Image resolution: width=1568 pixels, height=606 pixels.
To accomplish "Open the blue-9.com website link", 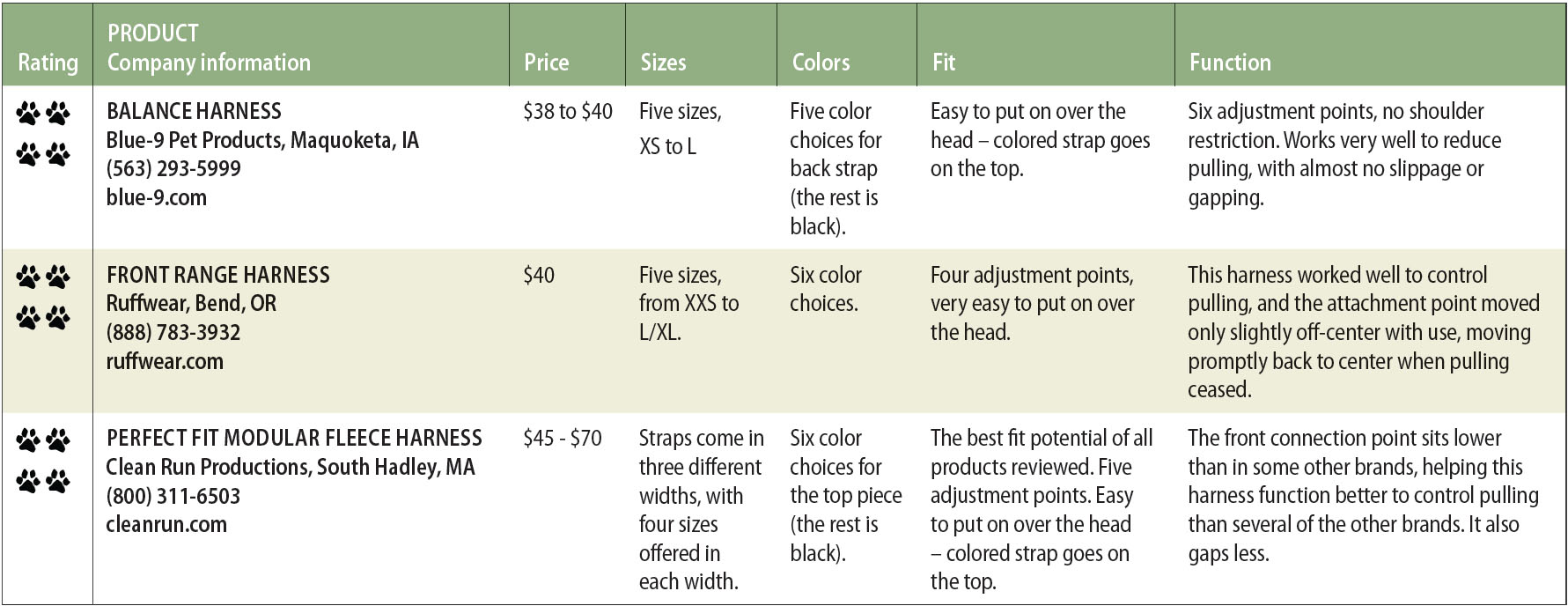I will coord(157,197).
